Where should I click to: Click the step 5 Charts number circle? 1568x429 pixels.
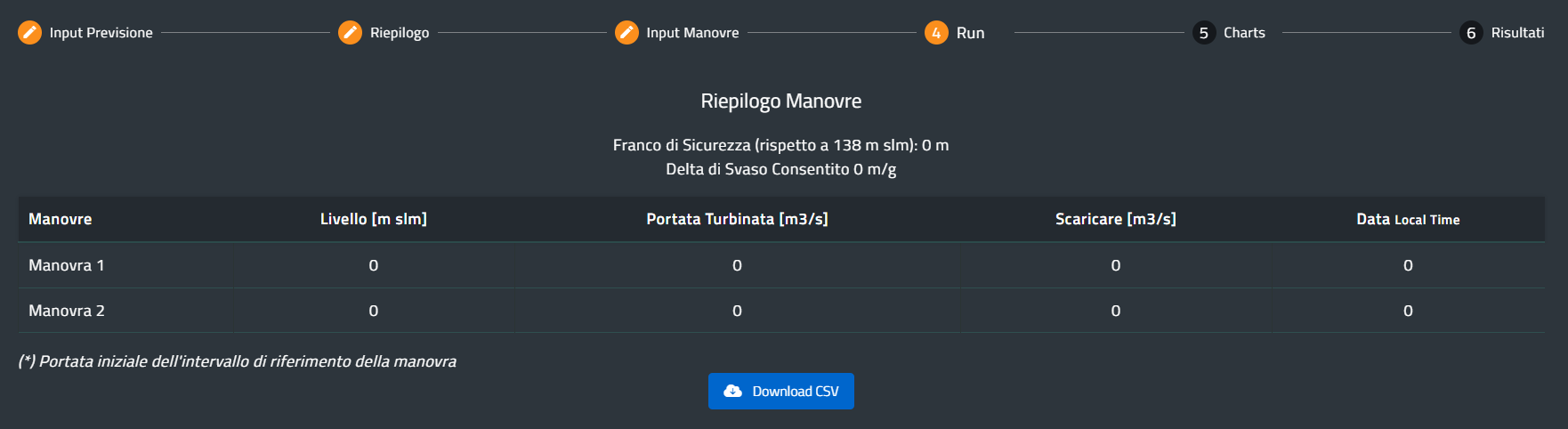pyautogui.click(x=1203, y=33)
